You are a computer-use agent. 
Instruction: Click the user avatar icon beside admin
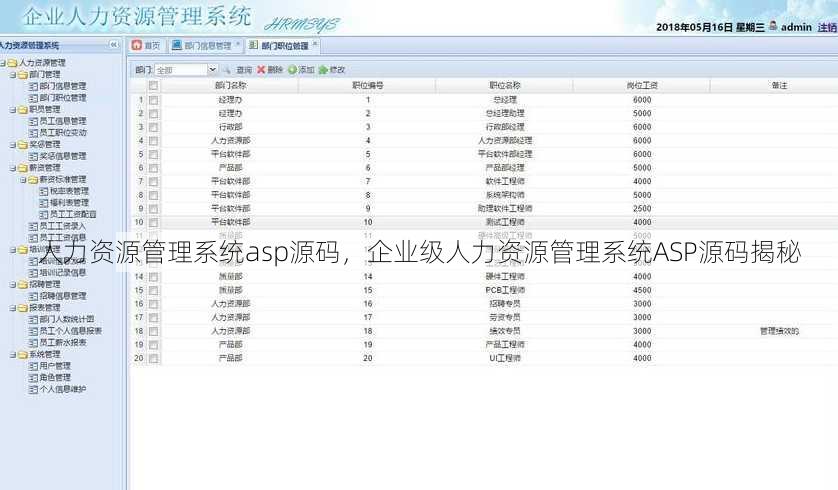click(x=773, y=25)
